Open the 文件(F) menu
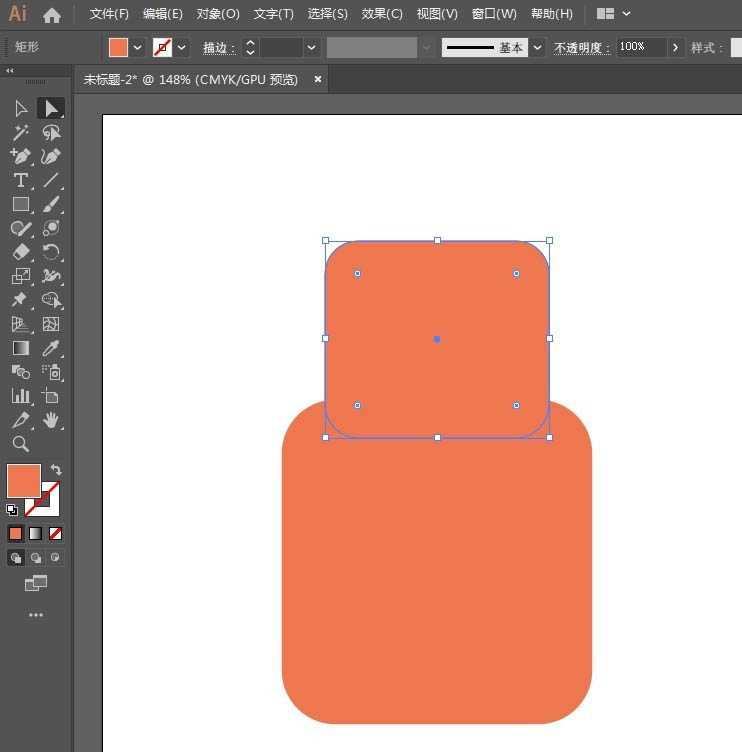742x752 pixels. coord(109,14)
